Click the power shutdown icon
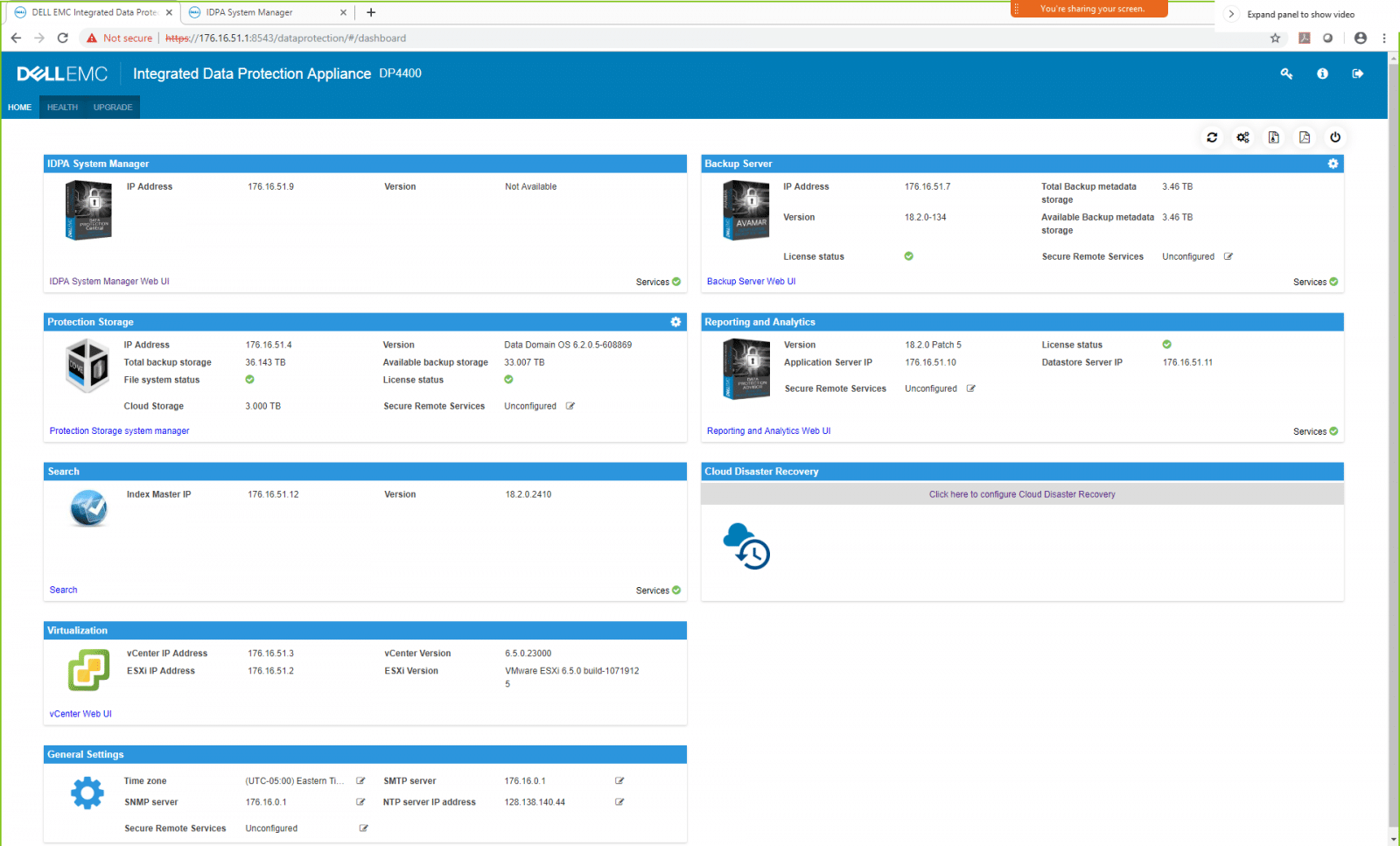Viewport: 1400px width, 846px height. click(1335, 137)
